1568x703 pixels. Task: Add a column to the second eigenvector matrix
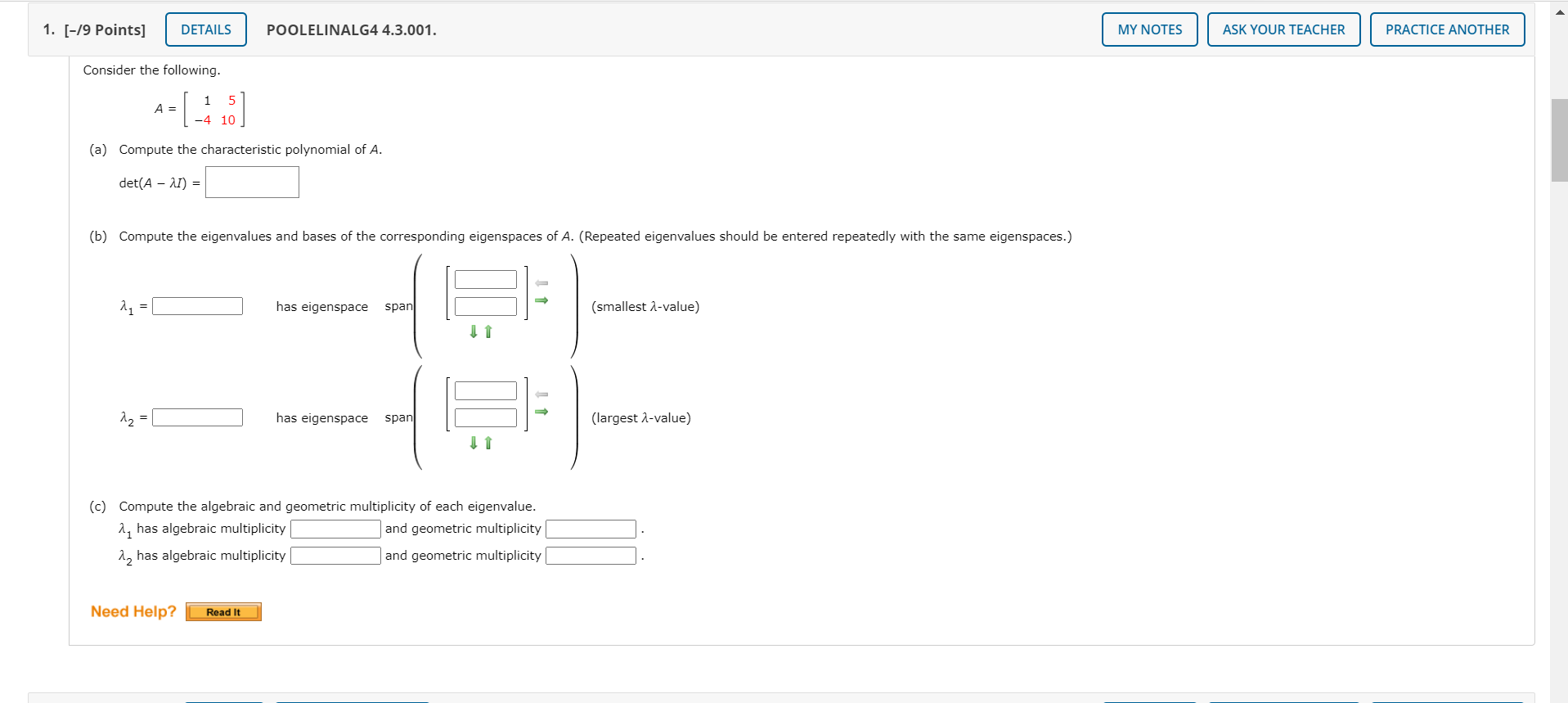pos(541,411)
